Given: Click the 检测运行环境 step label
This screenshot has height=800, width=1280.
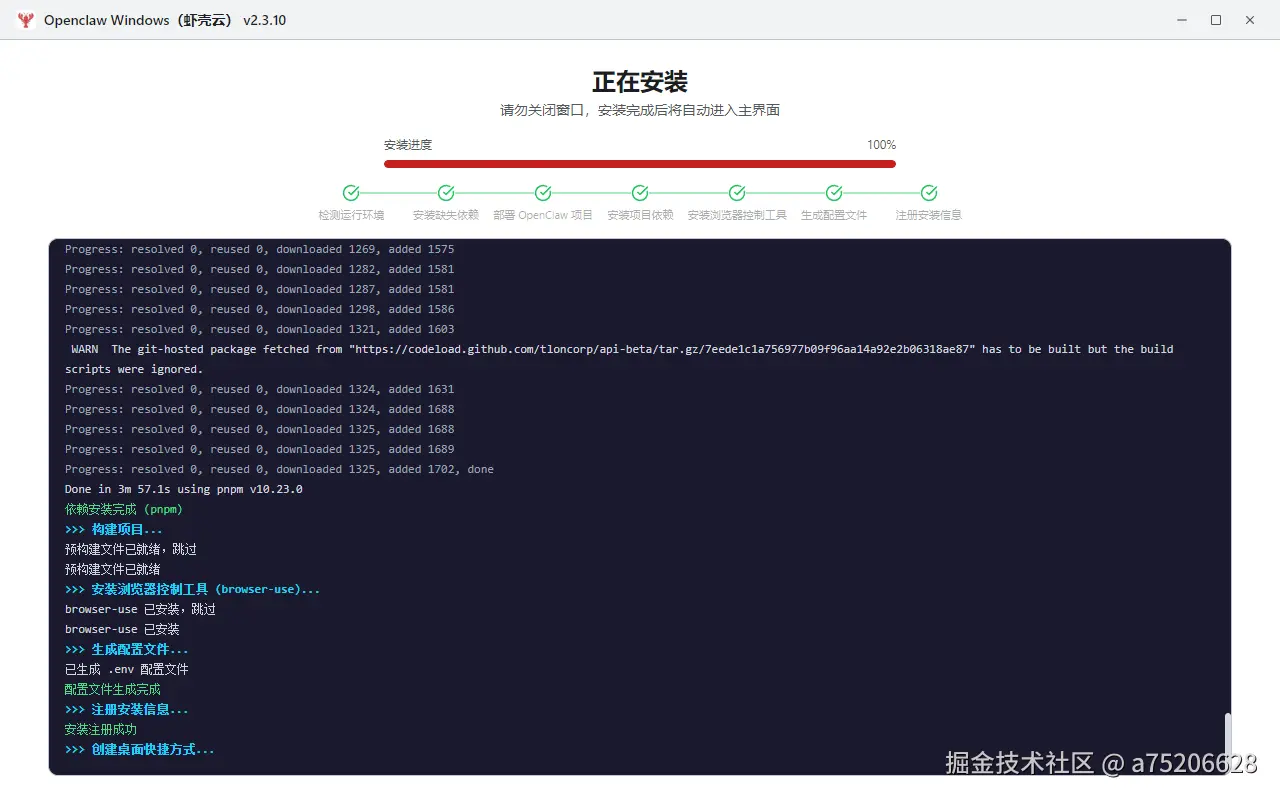Looking at the screenshot, I should coord(351,215).
